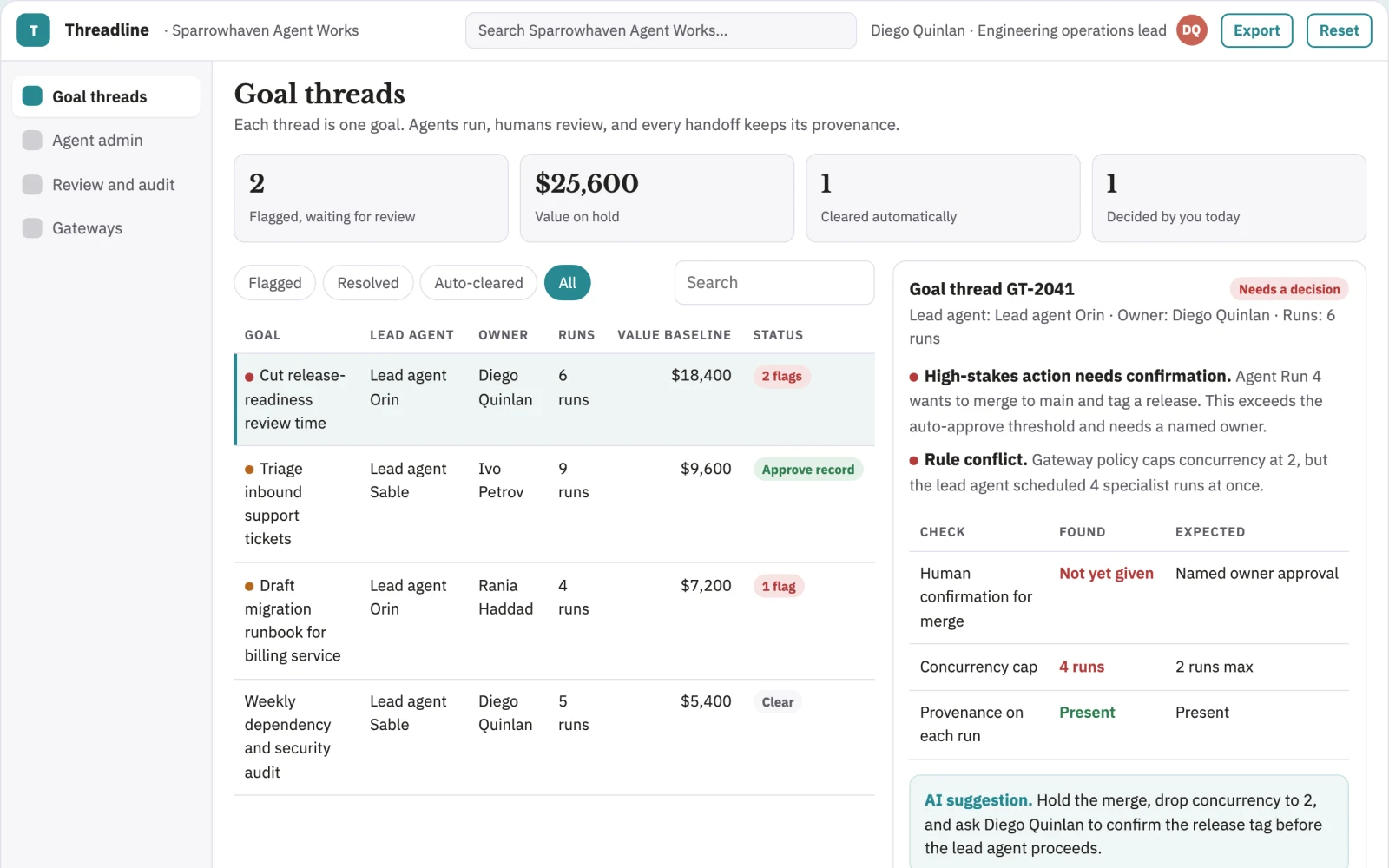Viewport: 1389px width, 868px height.
Task: Open Draft migration runbook for billing service
Action: coord(555,621)
